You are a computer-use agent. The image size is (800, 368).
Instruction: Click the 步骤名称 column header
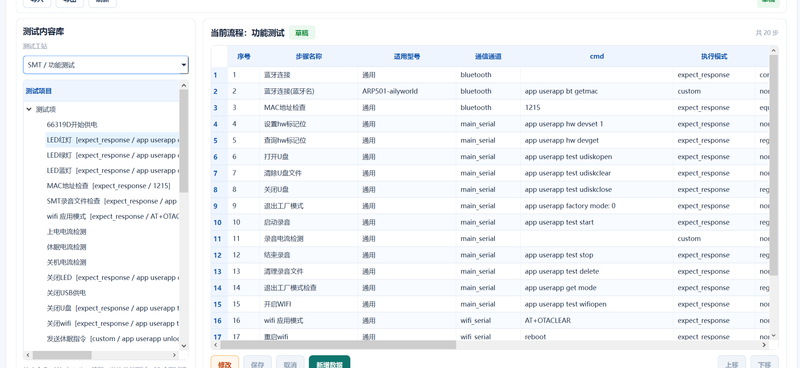(x=309, y=57)
